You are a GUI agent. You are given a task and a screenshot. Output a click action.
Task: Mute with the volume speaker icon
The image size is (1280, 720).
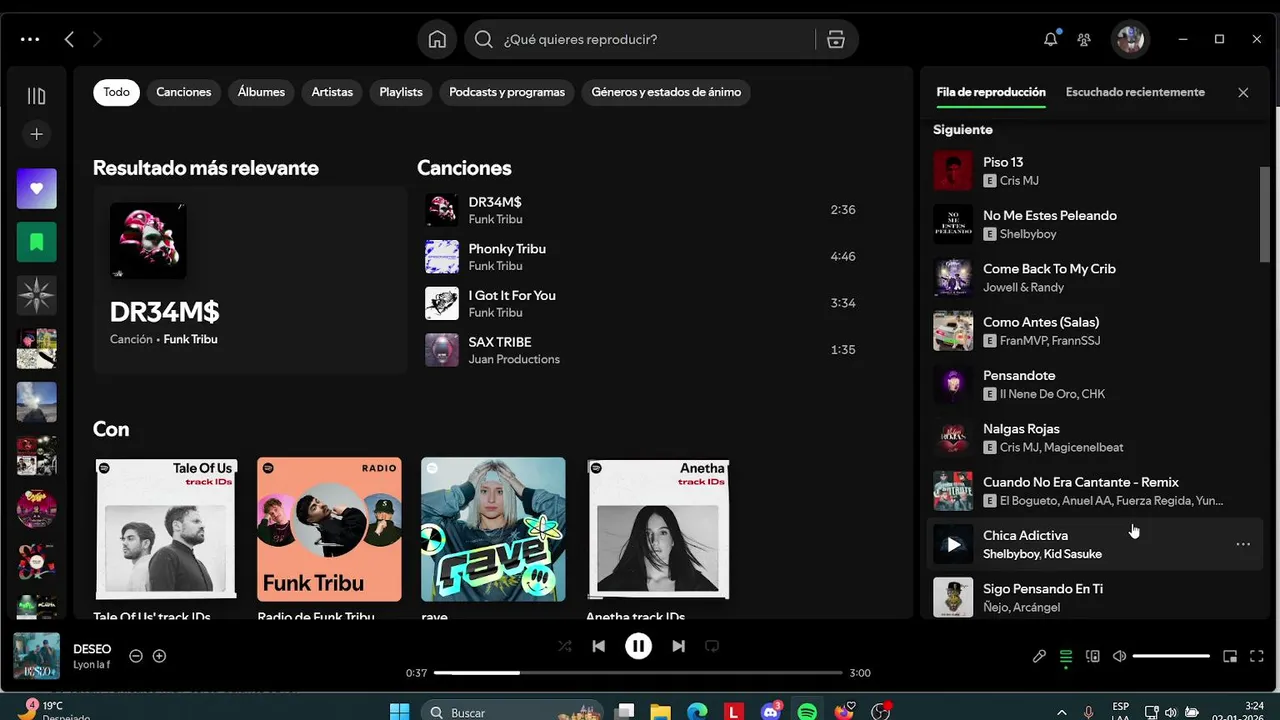click(1120, 656)
